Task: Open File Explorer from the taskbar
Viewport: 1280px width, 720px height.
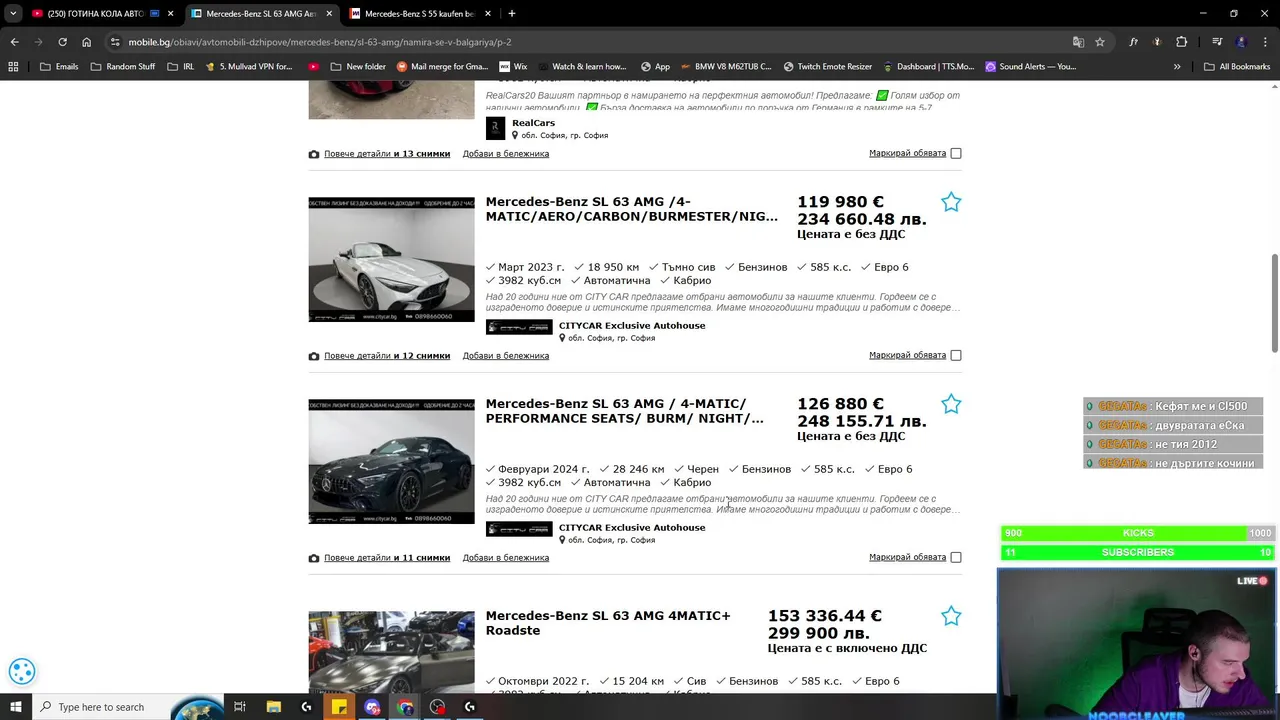Action: pos(274,707)
